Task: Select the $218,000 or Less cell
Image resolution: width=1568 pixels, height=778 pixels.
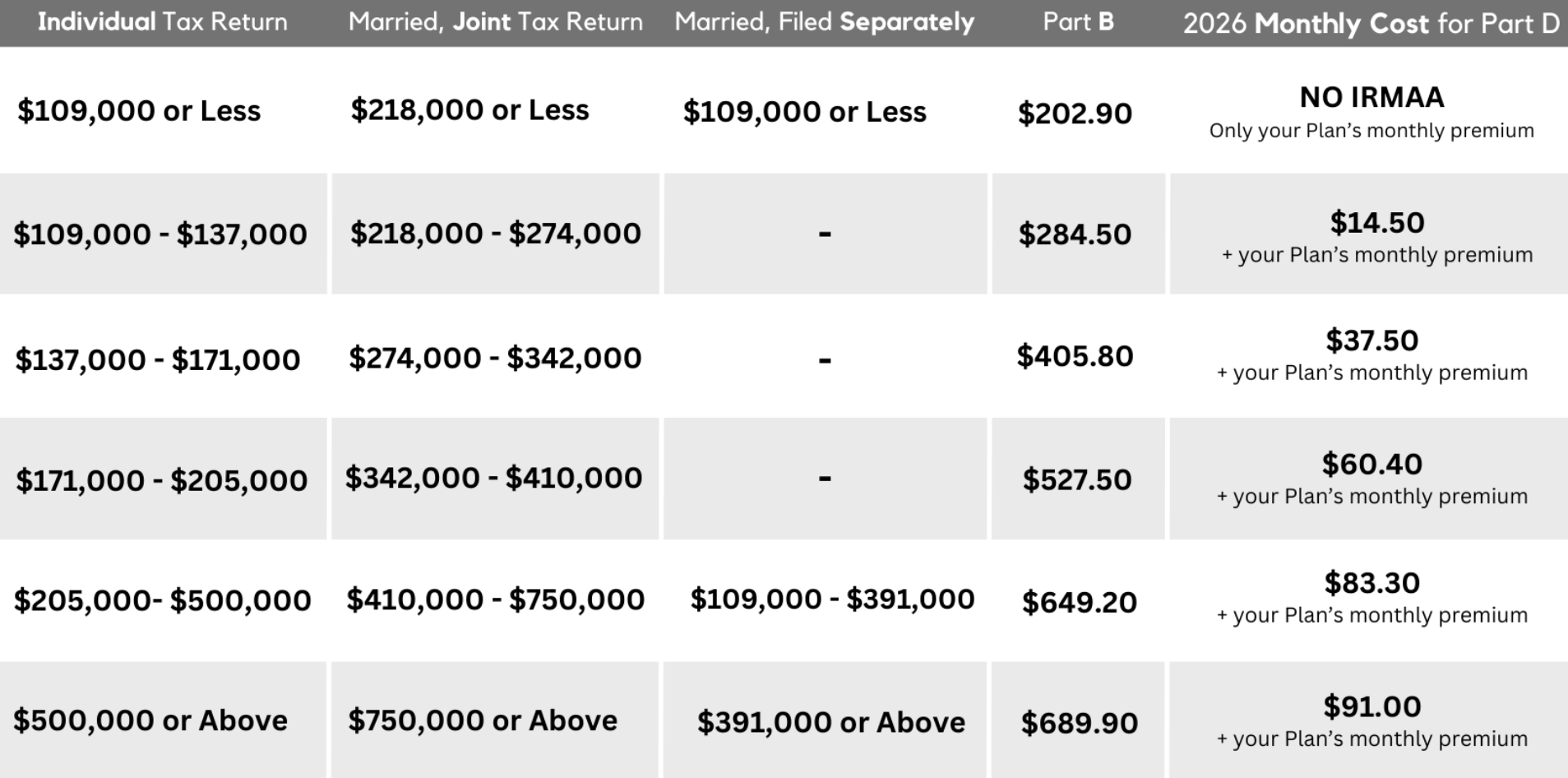Action: pyautogui.click(x=469, y=110)
